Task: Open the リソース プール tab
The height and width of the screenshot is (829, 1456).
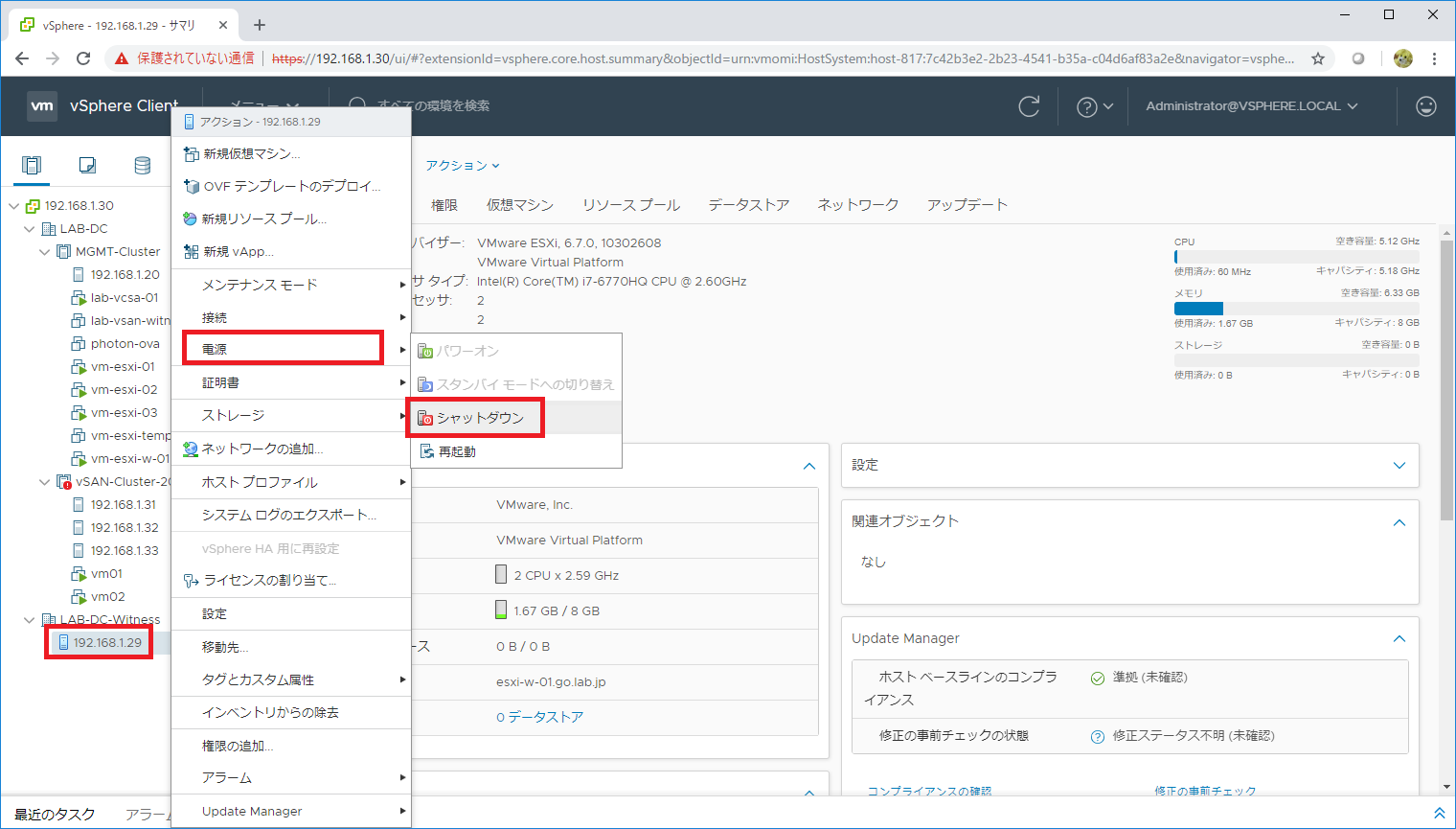Action: coord(631,205)
